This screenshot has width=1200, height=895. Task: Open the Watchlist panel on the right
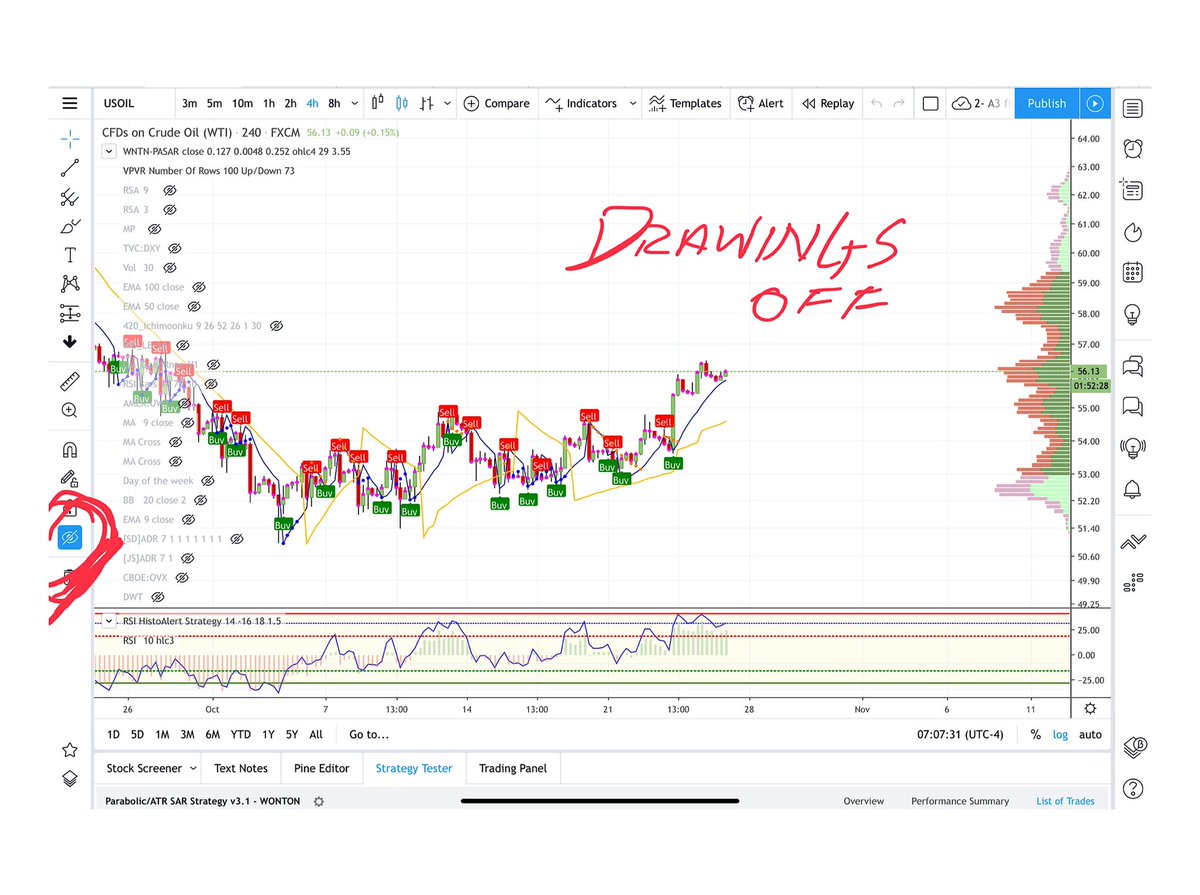point(1133,108)
